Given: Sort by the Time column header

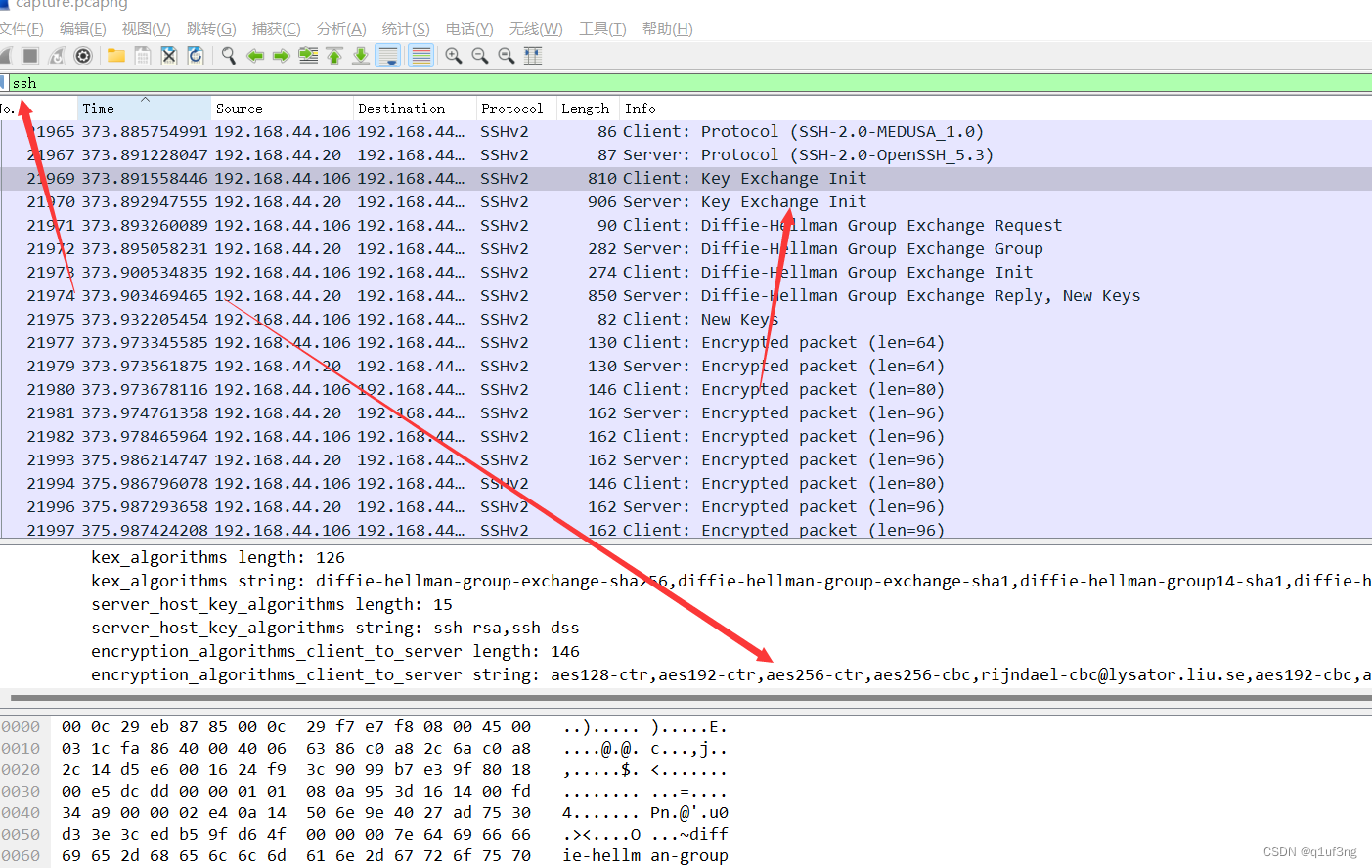Looking at the screenshot, I should click(144, 108).
